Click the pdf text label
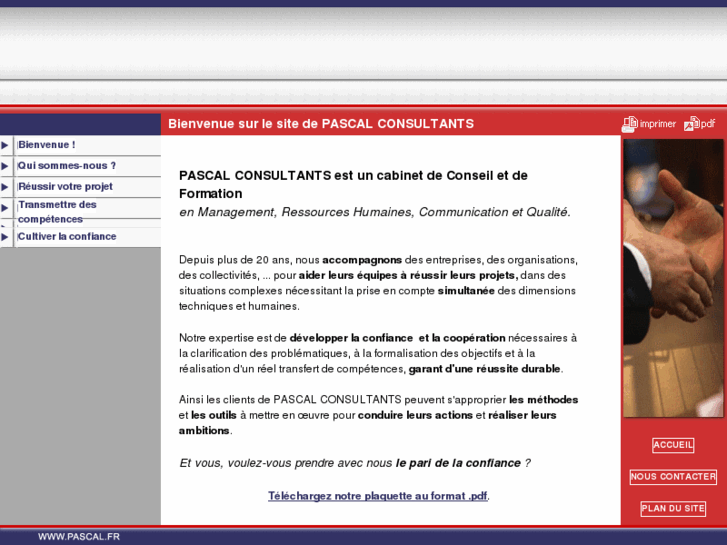 coord(708,124)
